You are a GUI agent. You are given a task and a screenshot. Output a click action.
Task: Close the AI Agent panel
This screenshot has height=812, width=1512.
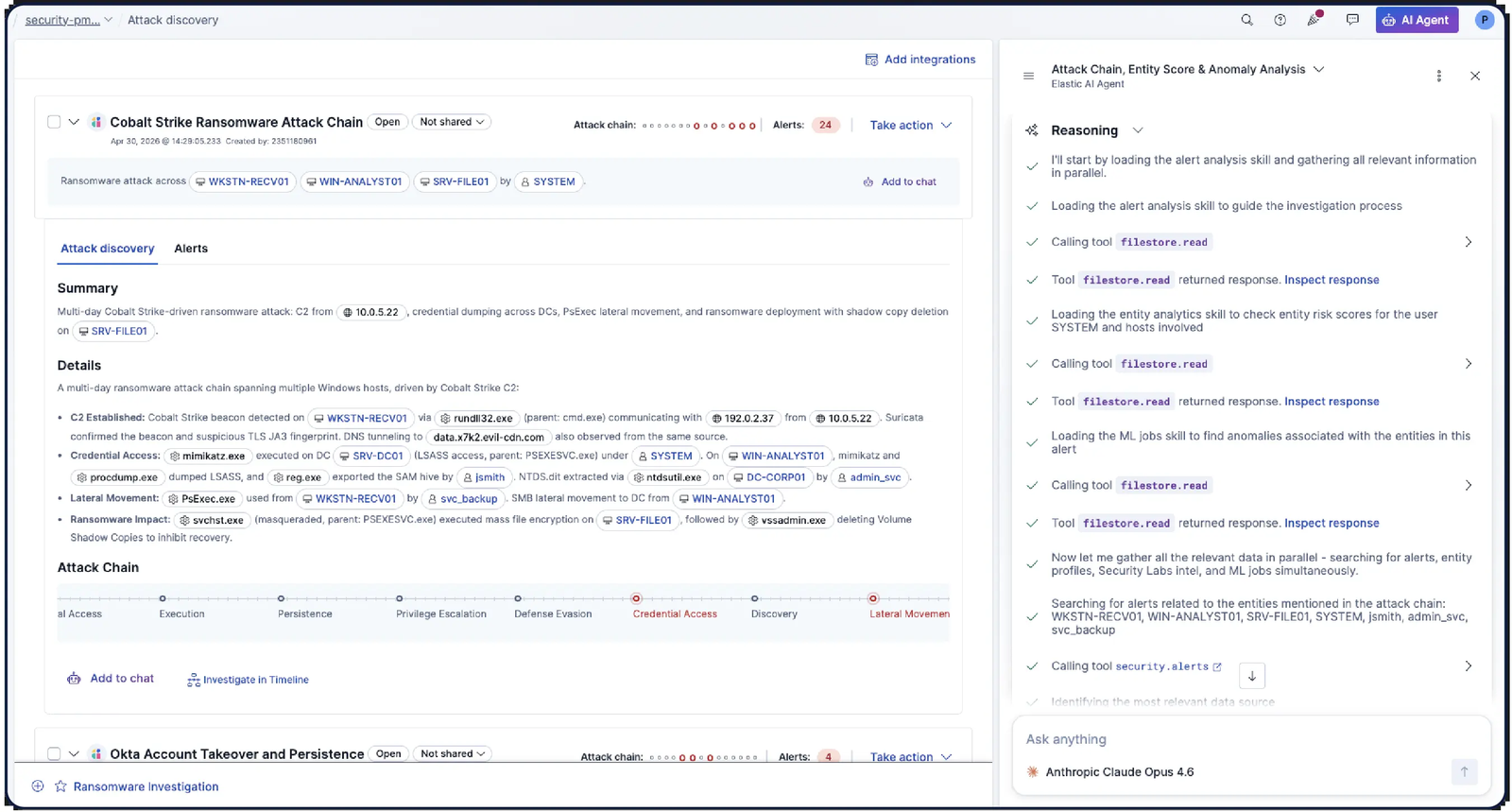(x=1475, y=76)
